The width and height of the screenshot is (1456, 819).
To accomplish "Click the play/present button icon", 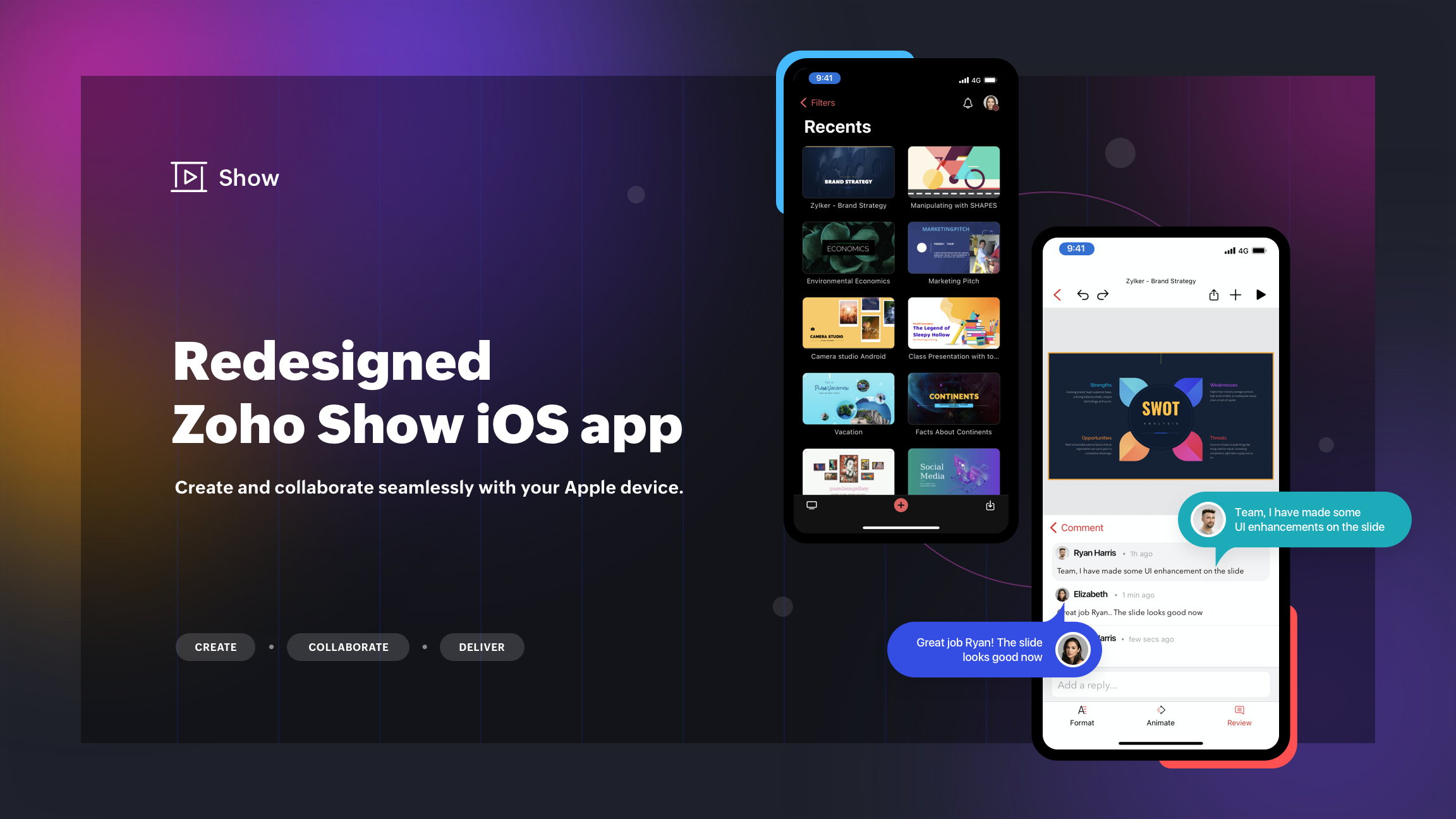I will [x=1262, y=295].
